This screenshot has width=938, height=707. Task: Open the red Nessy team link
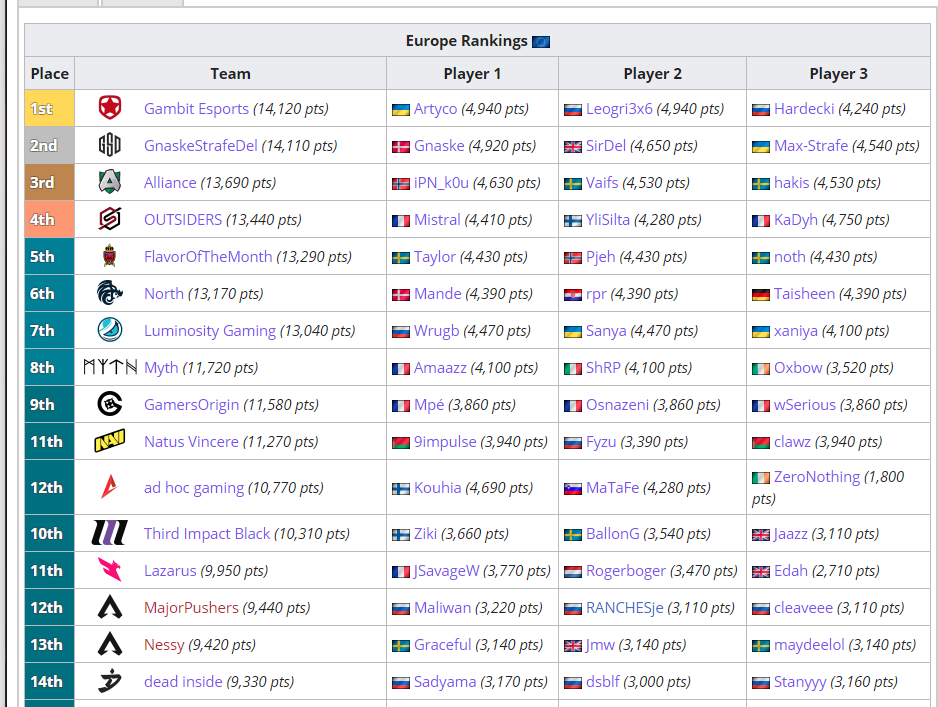point(164,645)
